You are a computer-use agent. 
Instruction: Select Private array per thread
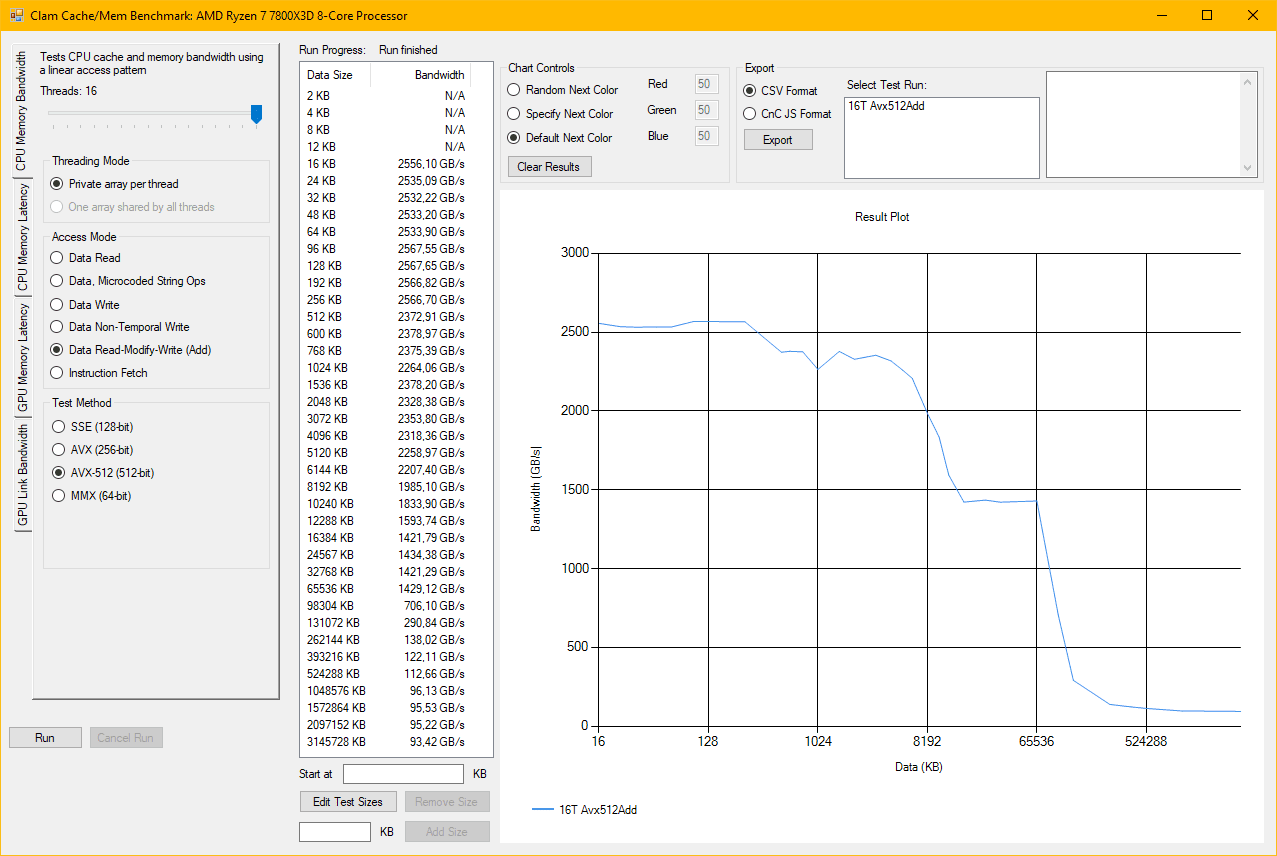pyautogui.click(x=115, y=184)
